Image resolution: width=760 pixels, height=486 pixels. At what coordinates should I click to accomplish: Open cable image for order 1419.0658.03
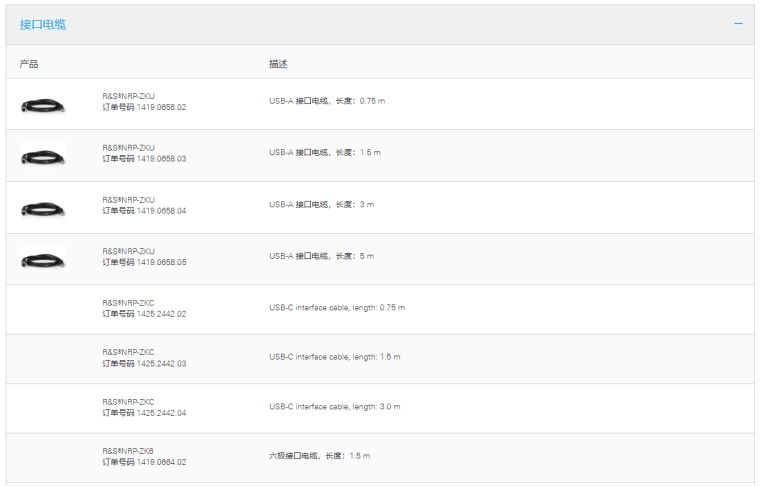click(42, 156)
